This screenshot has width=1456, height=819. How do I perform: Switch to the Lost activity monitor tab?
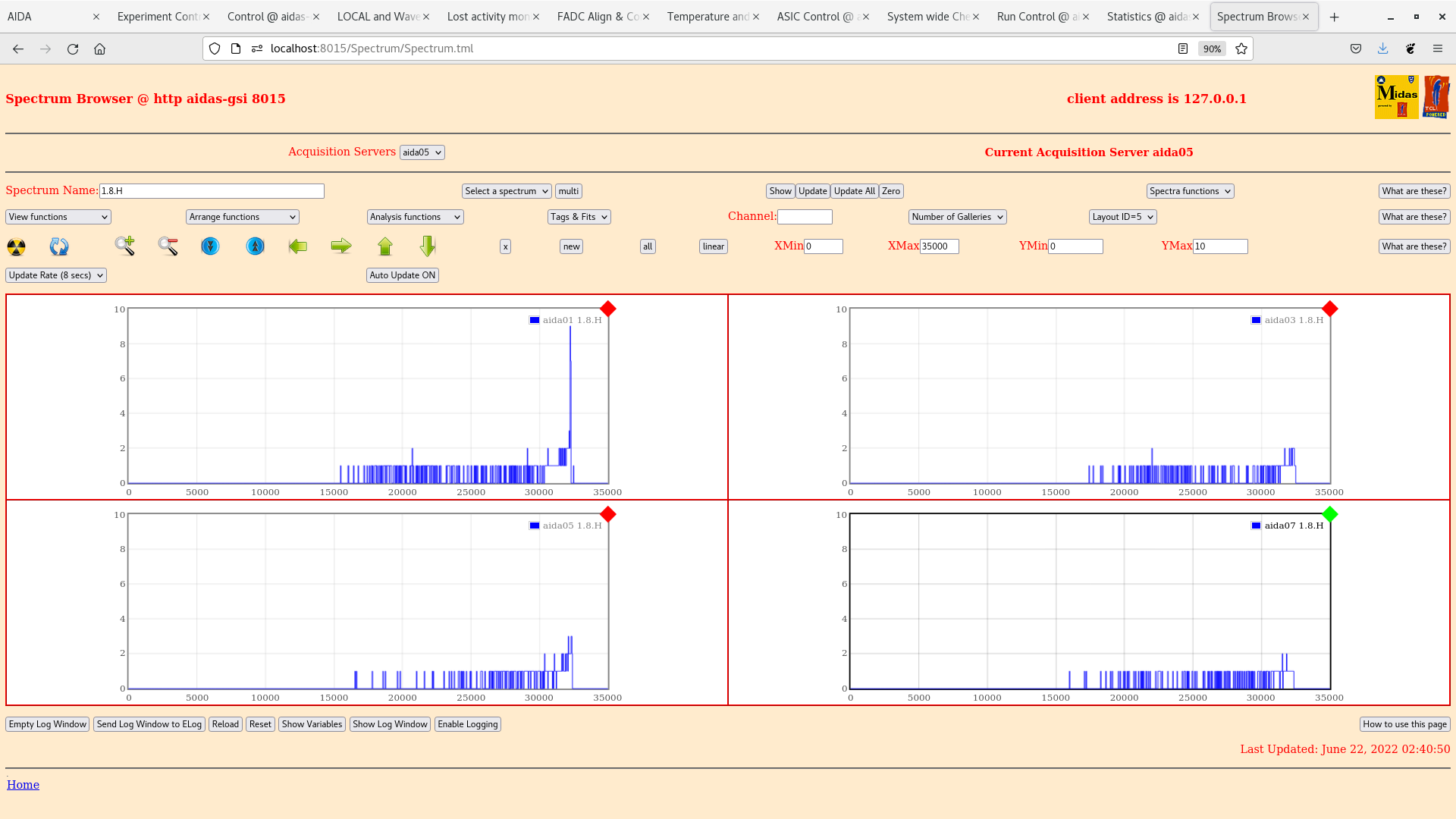(x=493, y=17)
